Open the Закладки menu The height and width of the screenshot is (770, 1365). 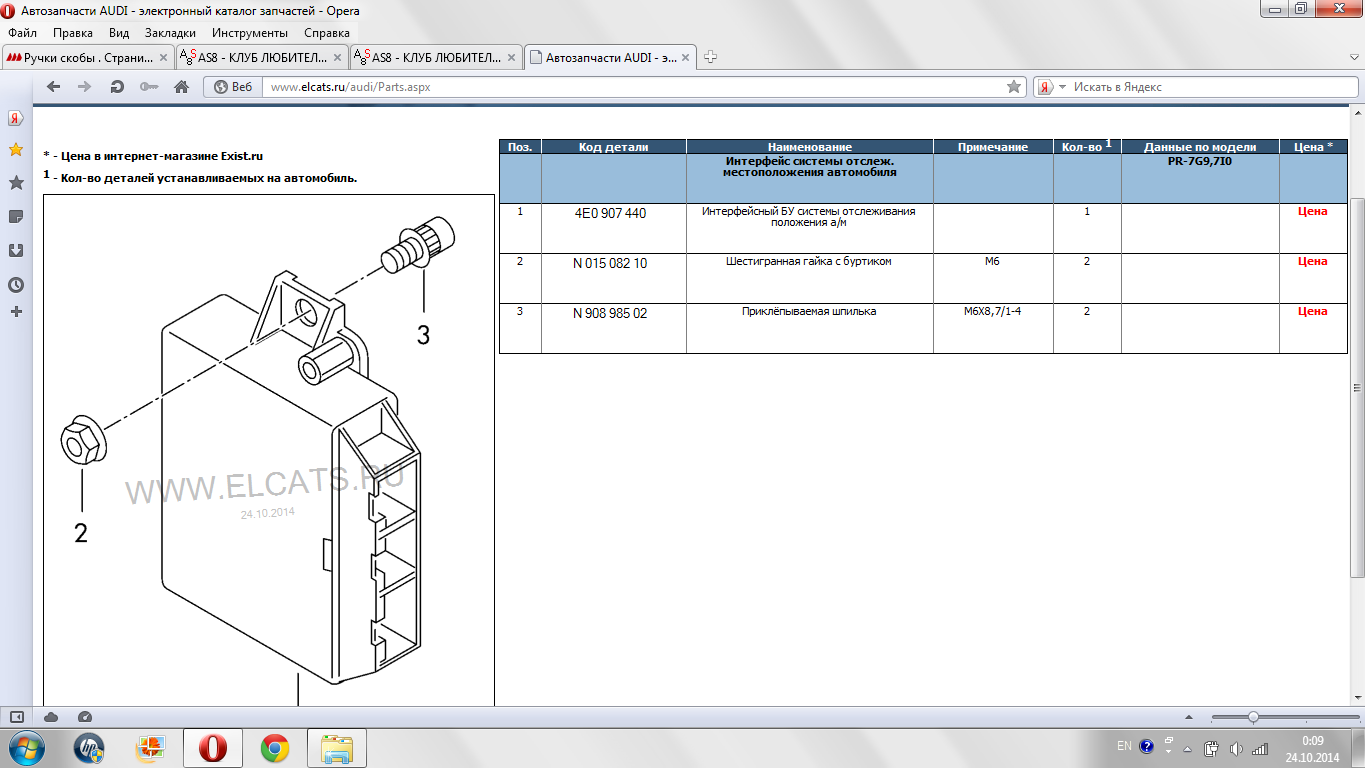(x=170, y=33)
